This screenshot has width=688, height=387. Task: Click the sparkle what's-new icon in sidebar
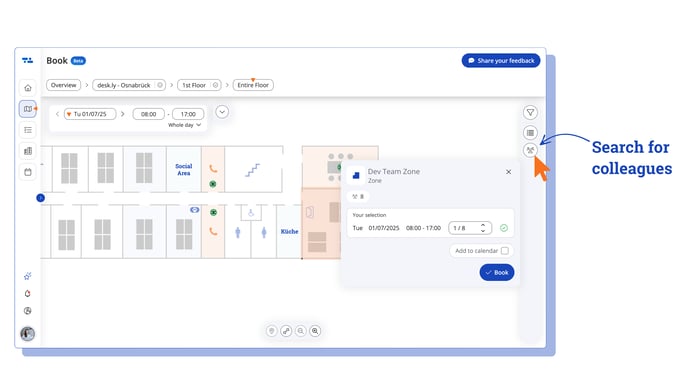click(28, 276)
